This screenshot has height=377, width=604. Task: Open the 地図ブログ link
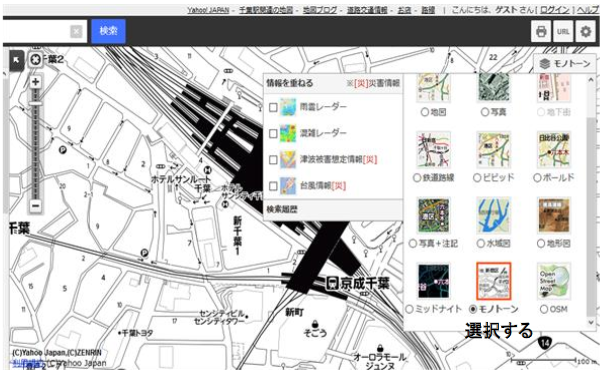tap(320, 10)
